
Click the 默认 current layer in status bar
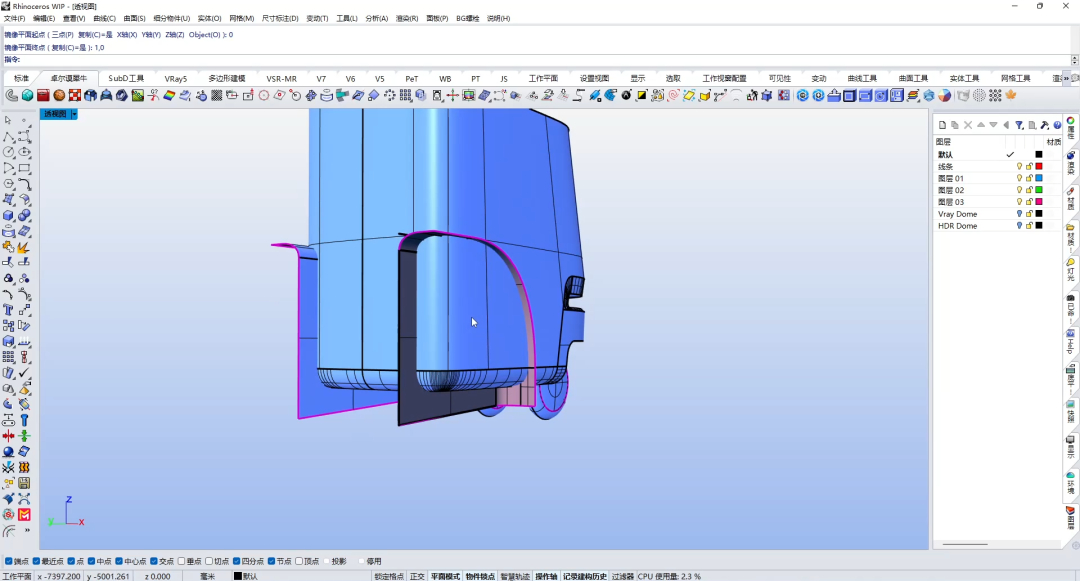[x=246, y=576]
